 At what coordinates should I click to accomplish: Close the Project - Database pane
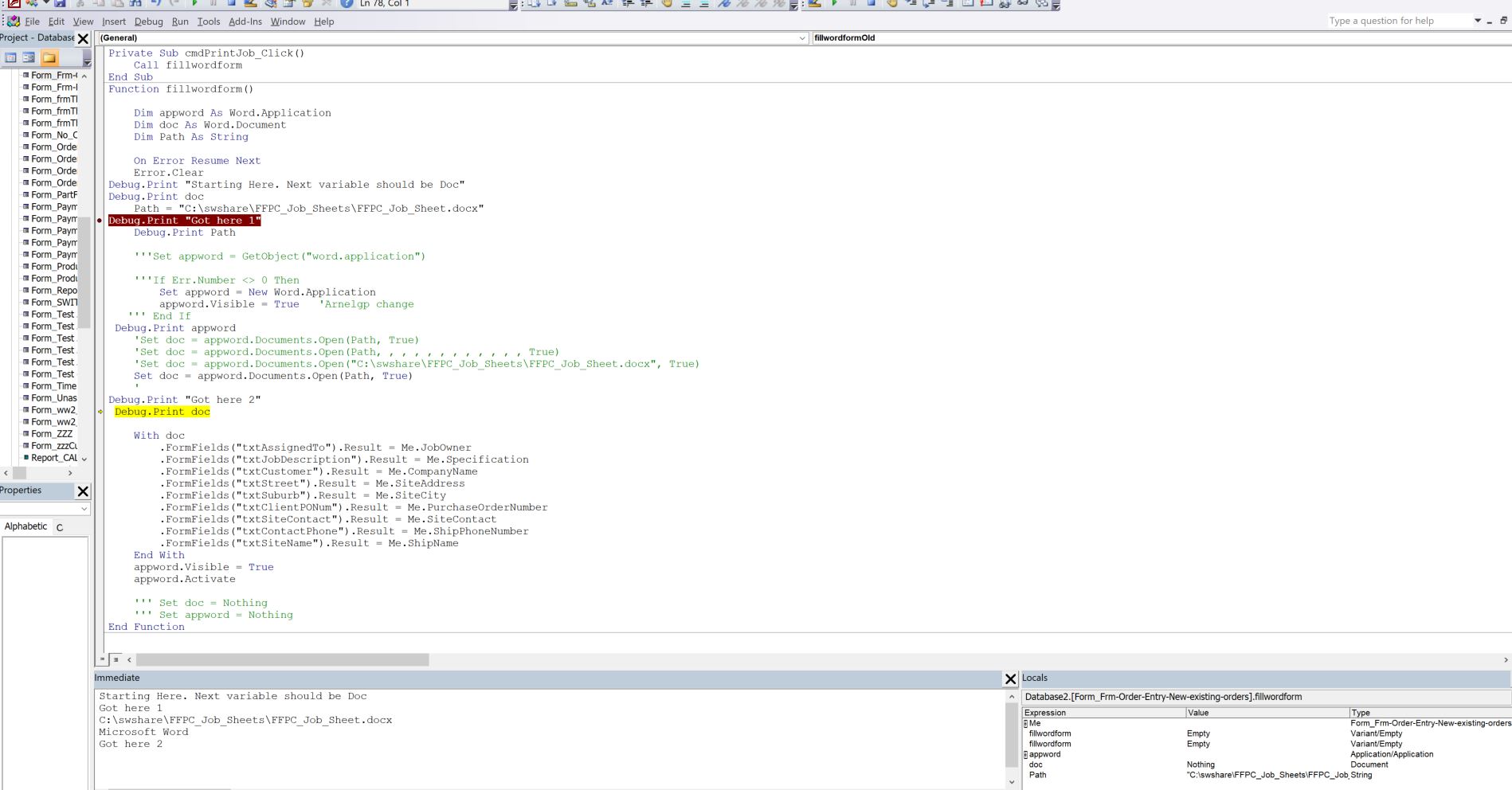tap(83, 38)
